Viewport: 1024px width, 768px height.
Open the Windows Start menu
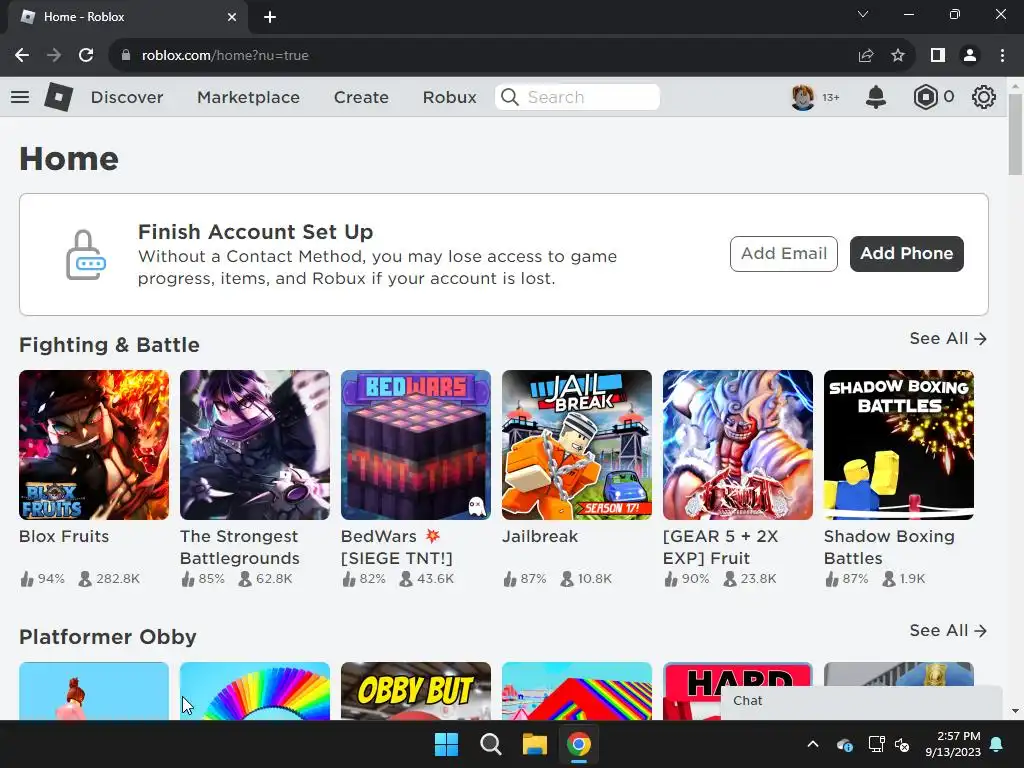click(x=447, y=744)
